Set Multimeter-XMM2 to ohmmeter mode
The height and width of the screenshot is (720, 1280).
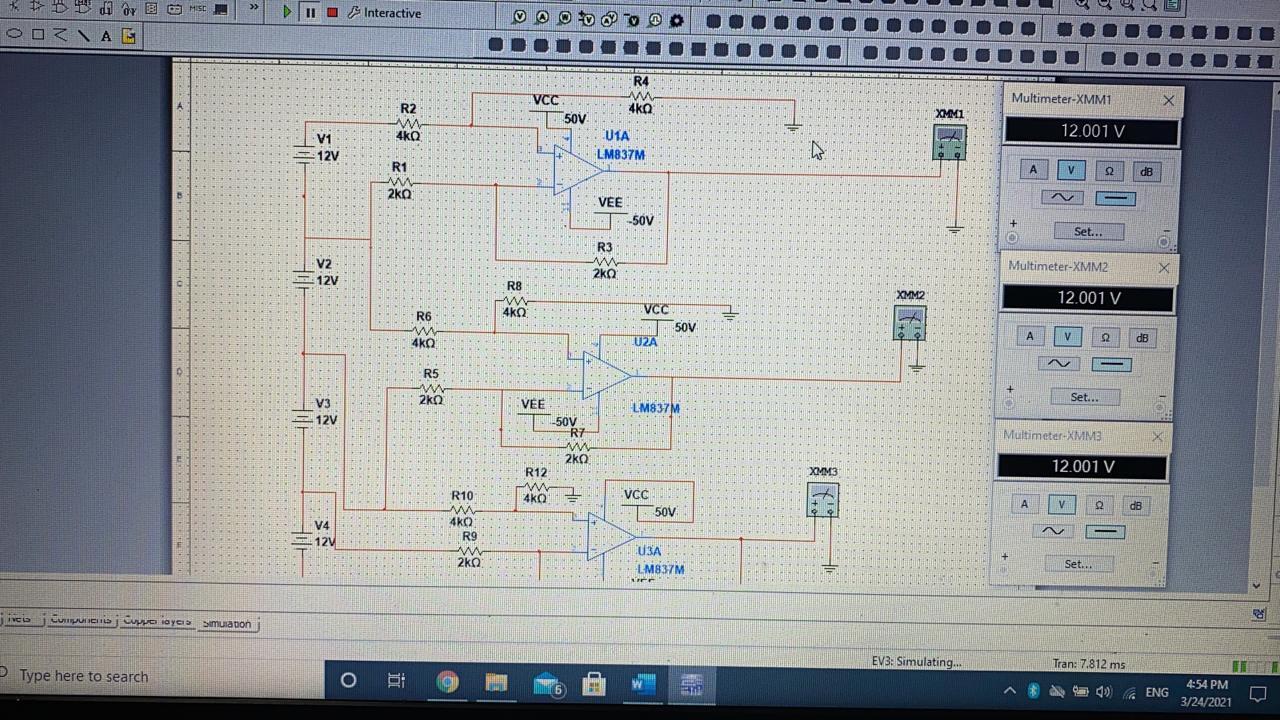[1105, 337]
